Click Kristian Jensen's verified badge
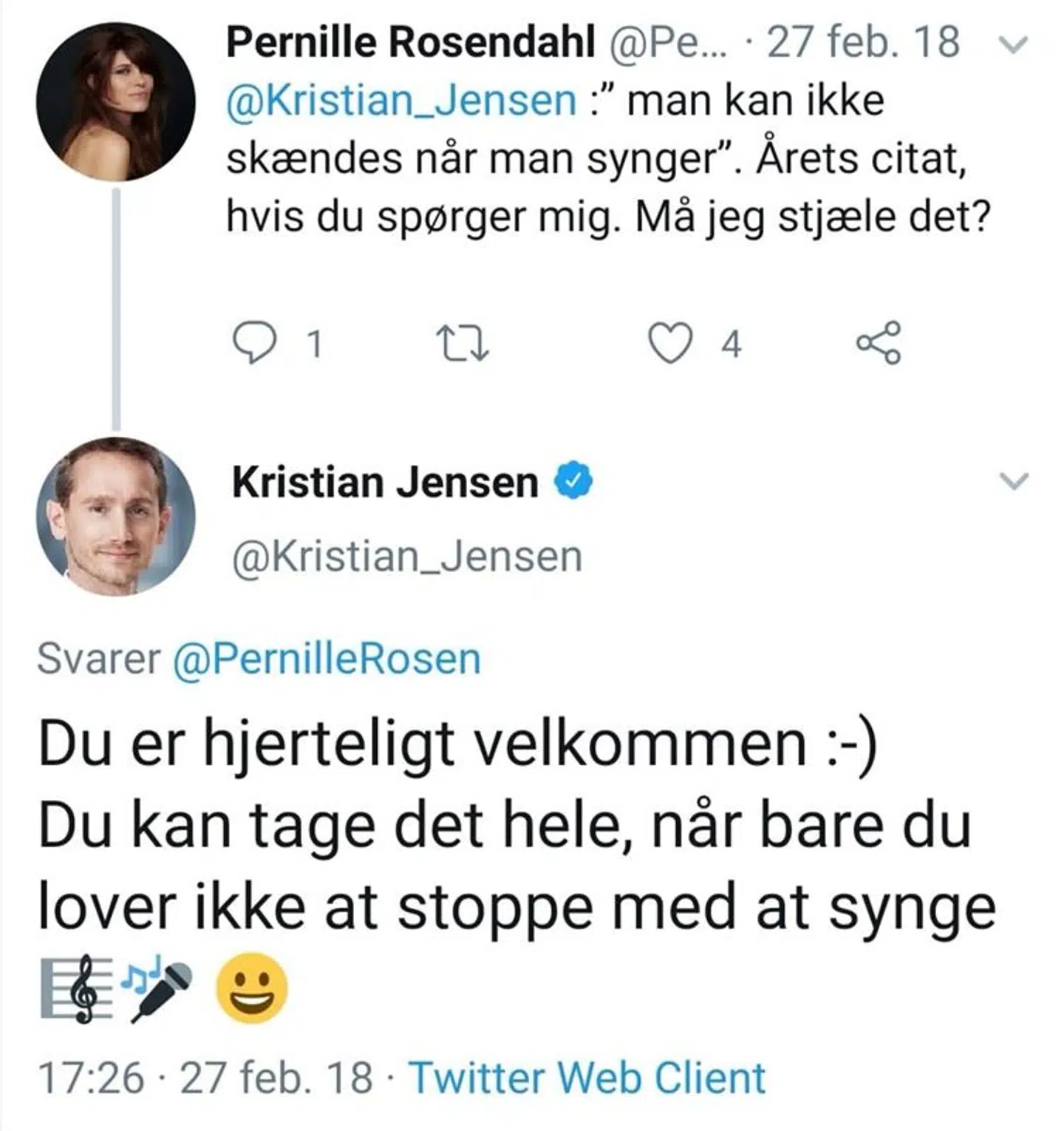1064x1131 pixels. coord(574,481)
